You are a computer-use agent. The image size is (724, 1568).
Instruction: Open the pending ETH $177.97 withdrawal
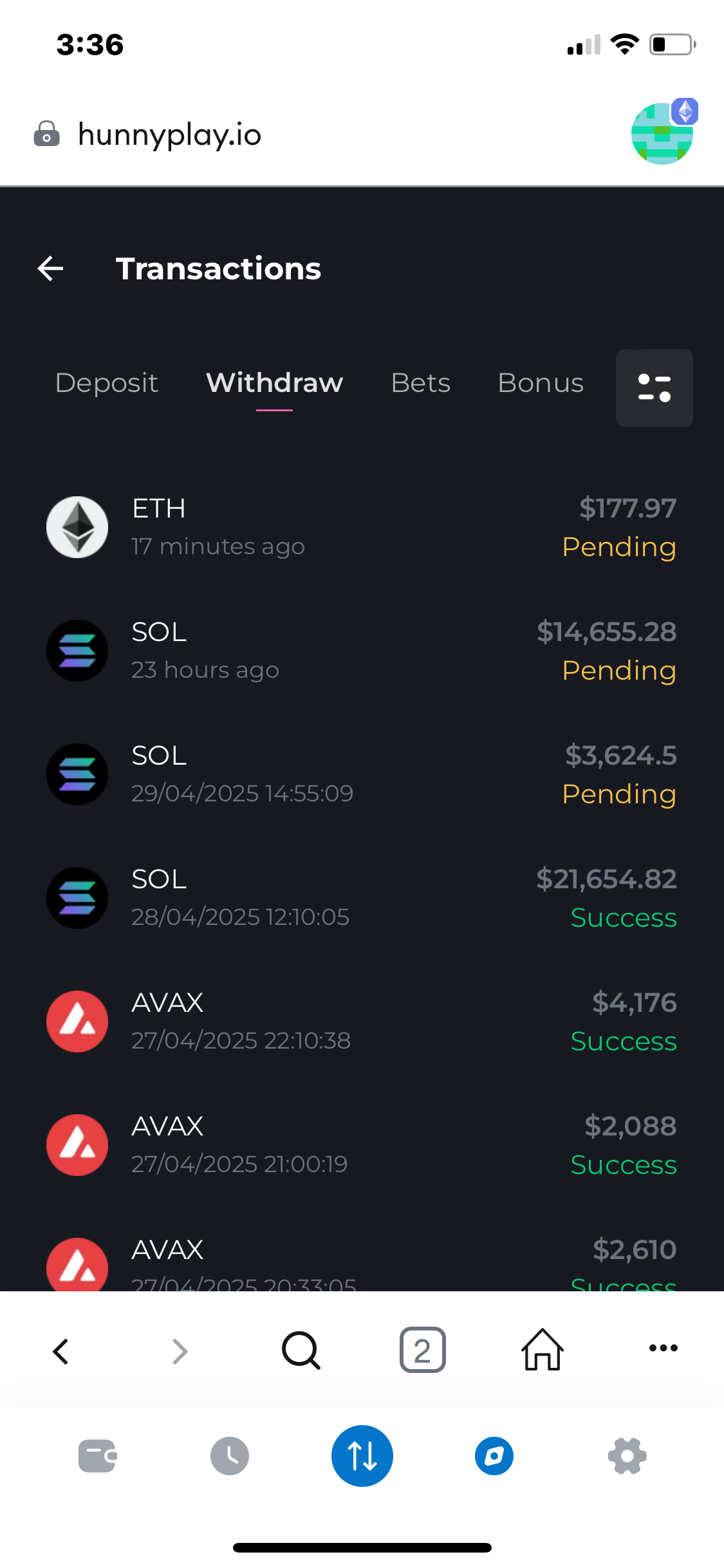coord(362,527)
